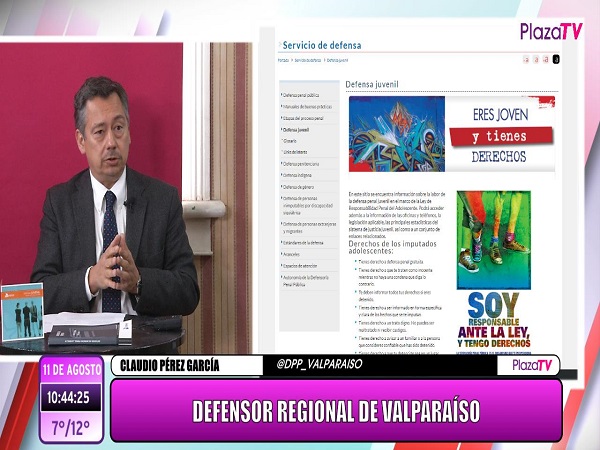The image size is (600, 450).
Task: Click bullet about notifying a family member
Action: point(399,342)
